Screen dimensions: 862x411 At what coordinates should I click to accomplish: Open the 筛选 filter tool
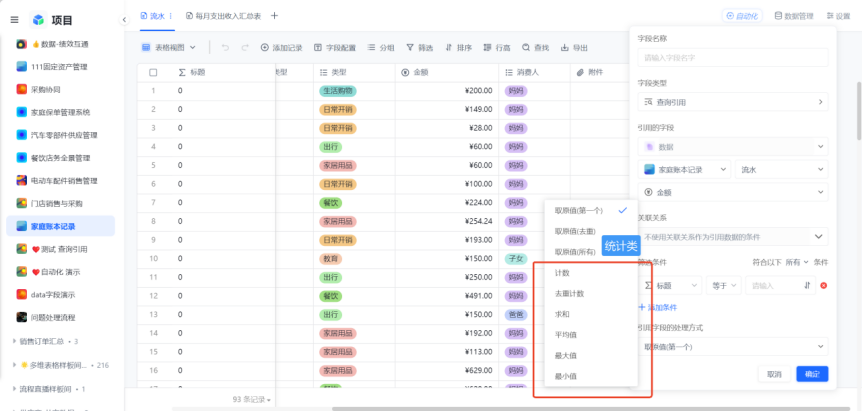(x=419, y=48)
